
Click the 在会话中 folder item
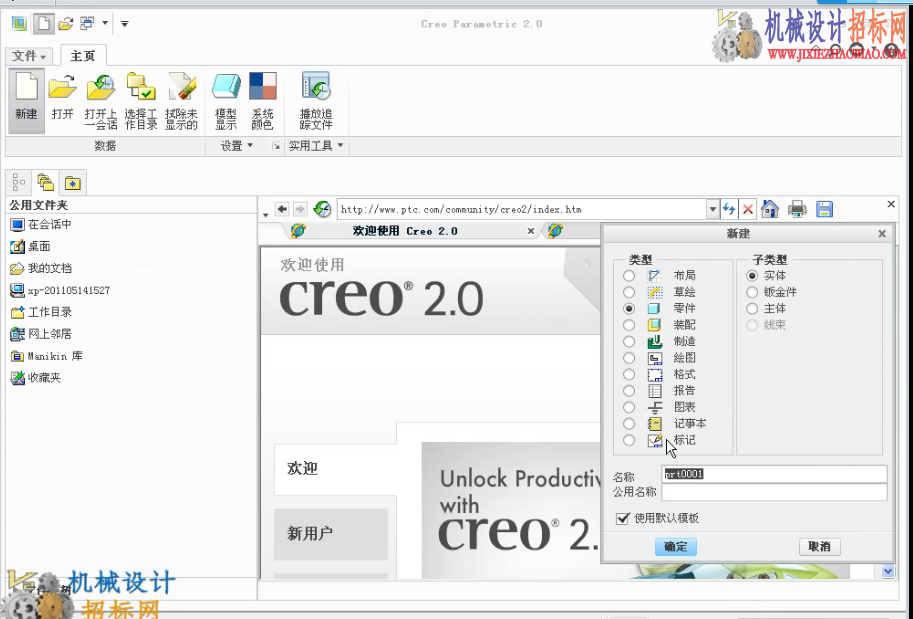[x=41, y=224]
